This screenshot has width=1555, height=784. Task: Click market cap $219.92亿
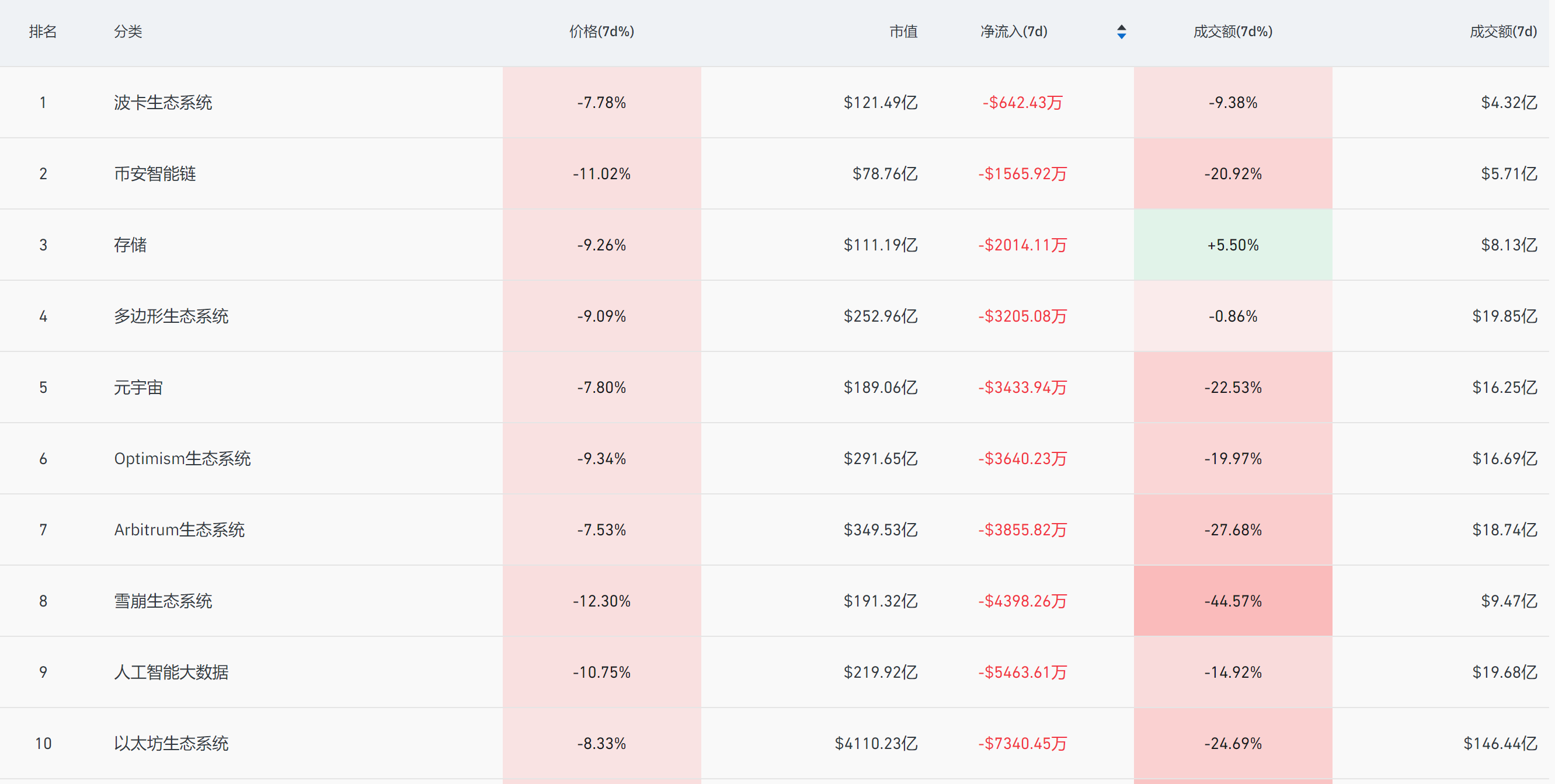tap(881, 673)
